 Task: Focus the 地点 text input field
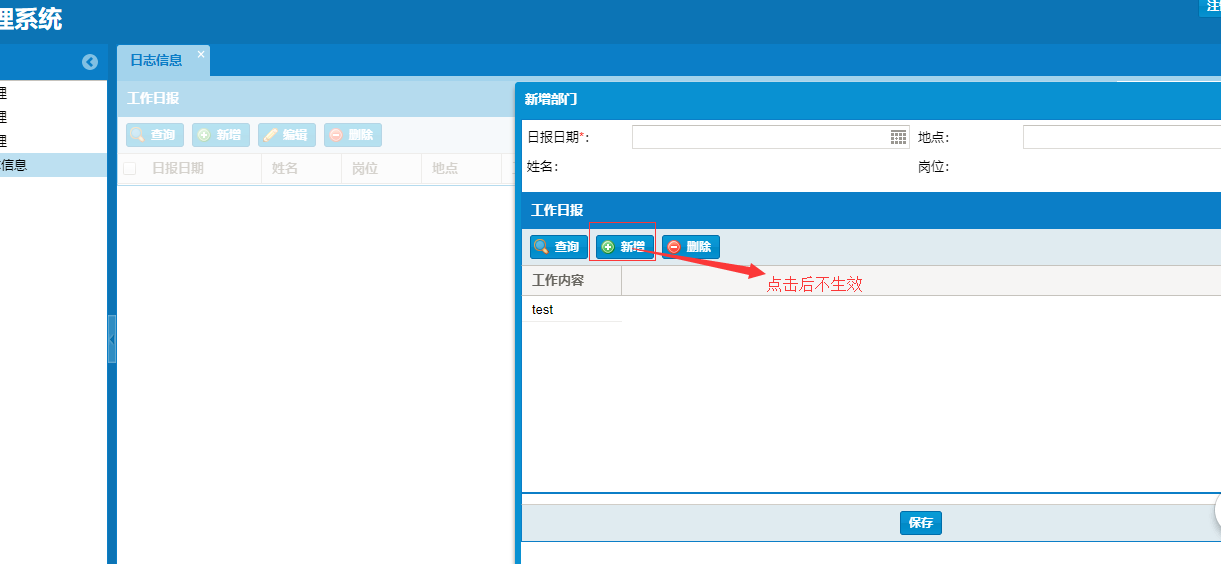click(x=1120, y=137)
